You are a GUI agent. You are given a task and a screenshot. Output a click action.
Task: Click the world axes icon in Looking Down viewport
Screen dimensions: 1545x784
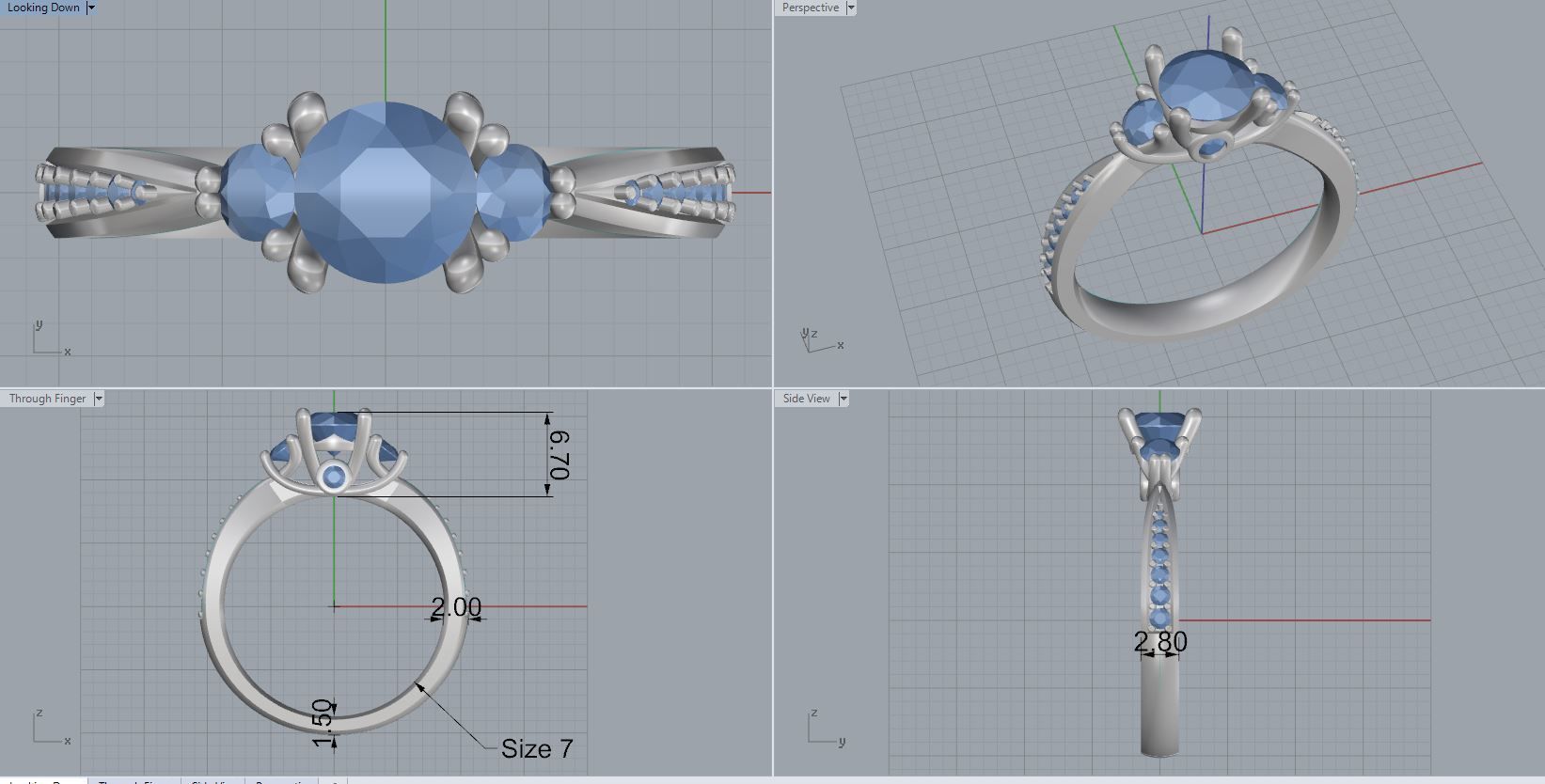click(50, 338)
